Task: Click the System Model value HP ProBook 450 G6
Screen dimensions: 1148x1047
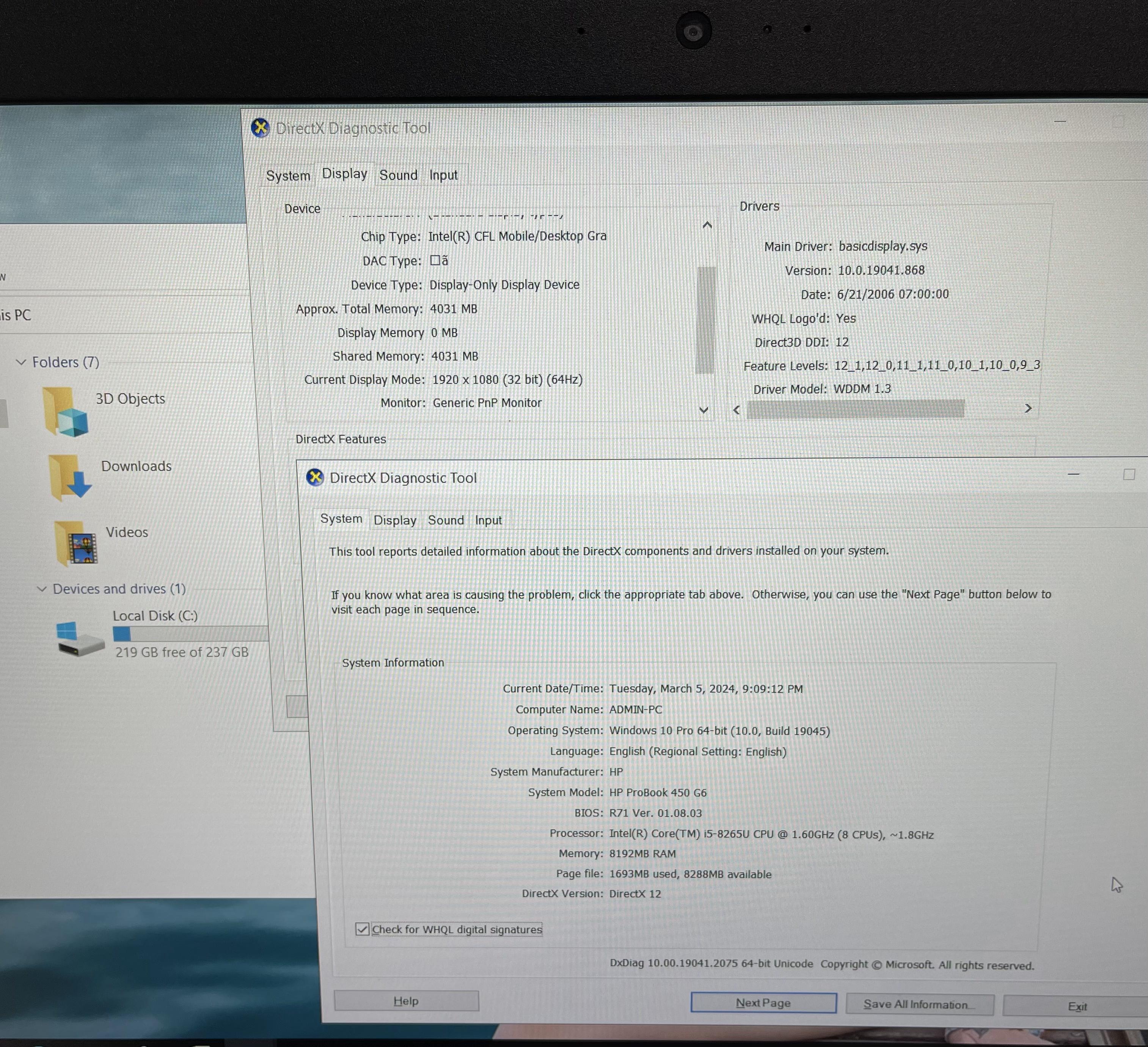Action: 658,792
